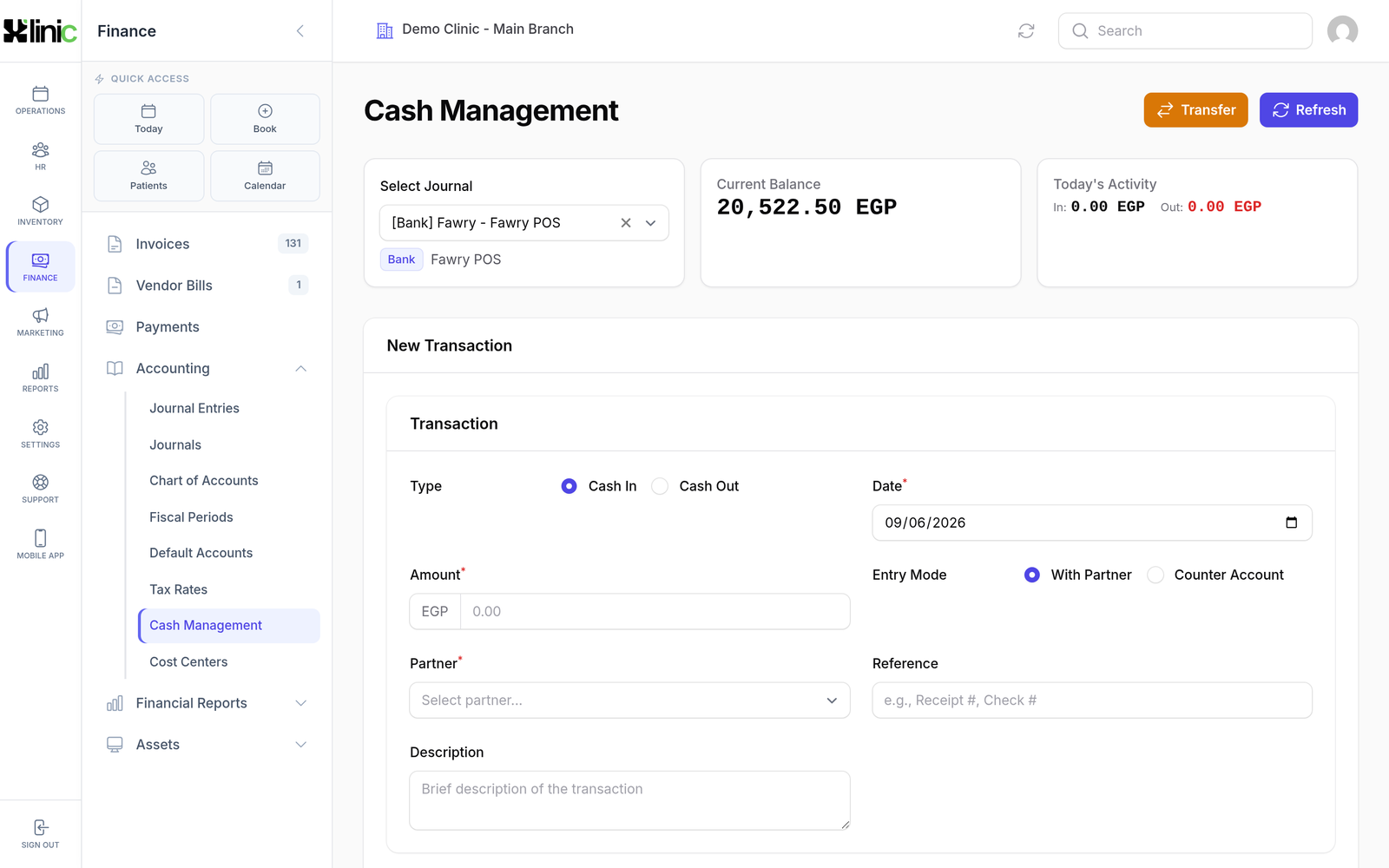The width and height of the screenshot is (1389, 868).
Task: Expand the Assets section
Action: pos(300,745)
